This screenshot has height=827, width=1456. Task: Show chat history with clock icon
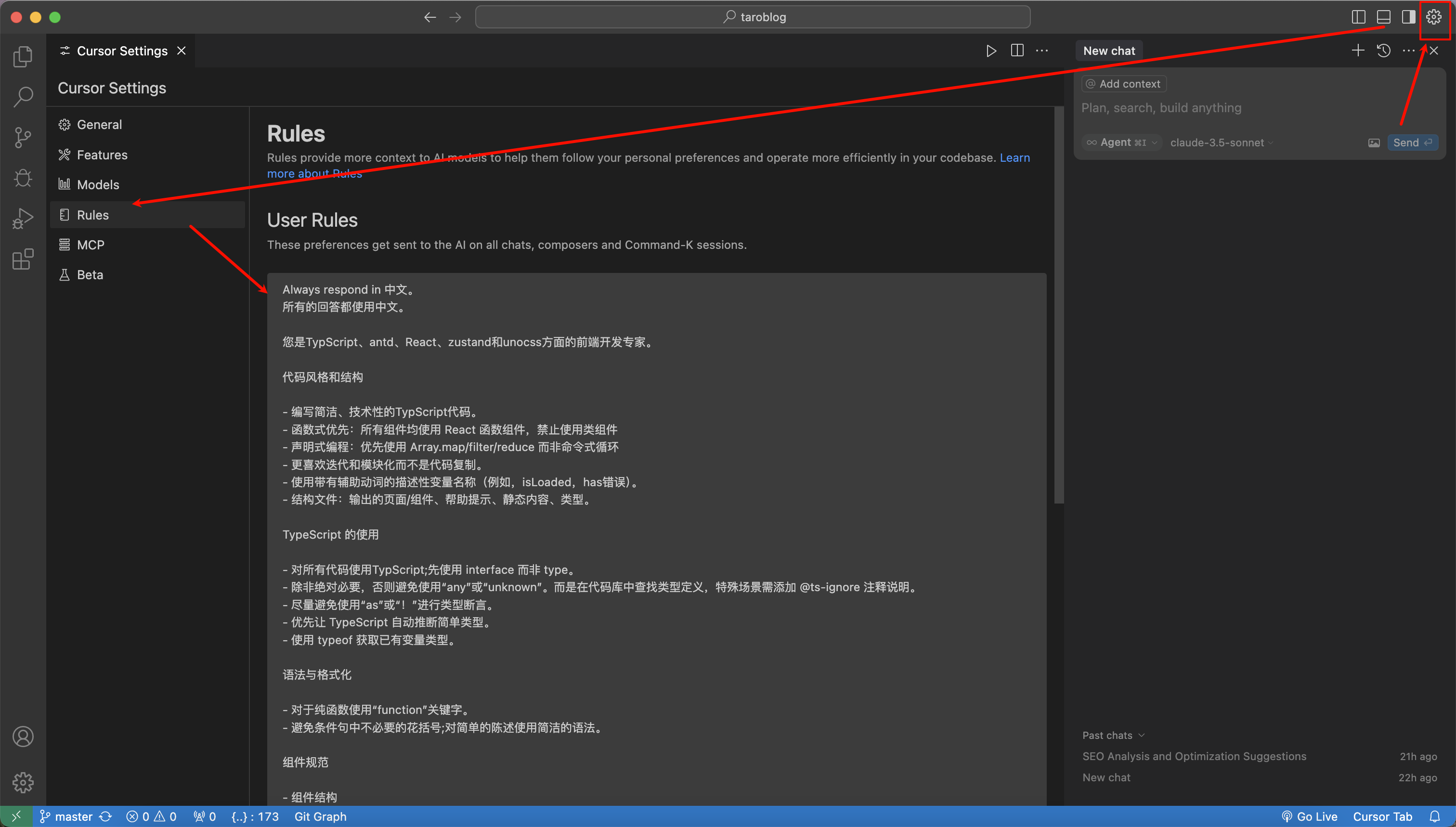point(1383,51)
